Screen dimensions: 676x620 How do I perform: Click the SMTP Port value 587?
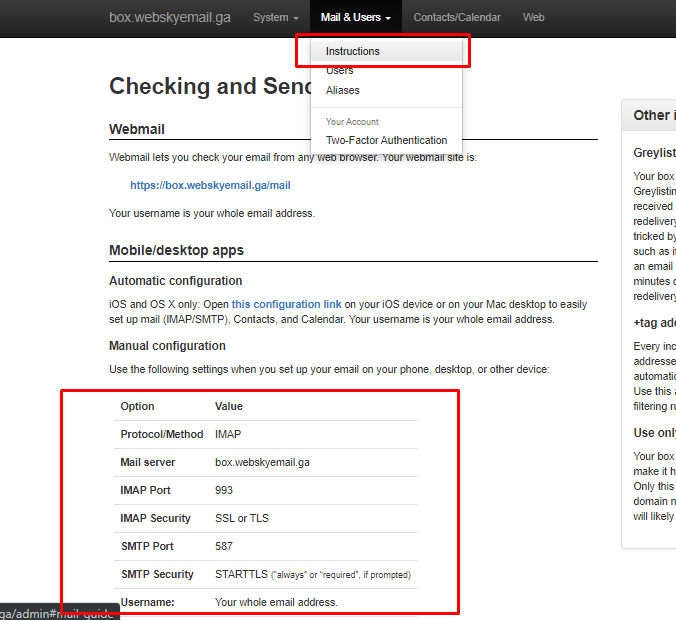[x=224, y=546]
